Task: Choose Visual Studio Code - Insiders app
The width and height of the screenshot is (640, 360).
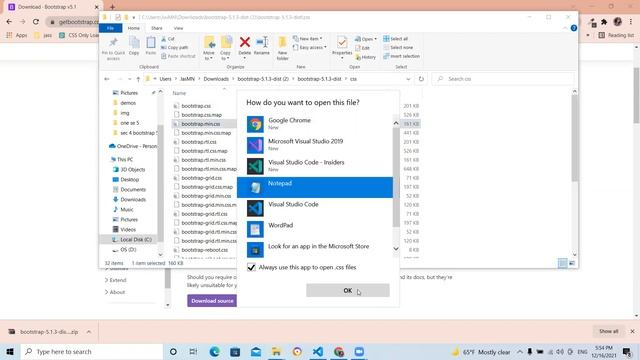Action: [315, 166]
